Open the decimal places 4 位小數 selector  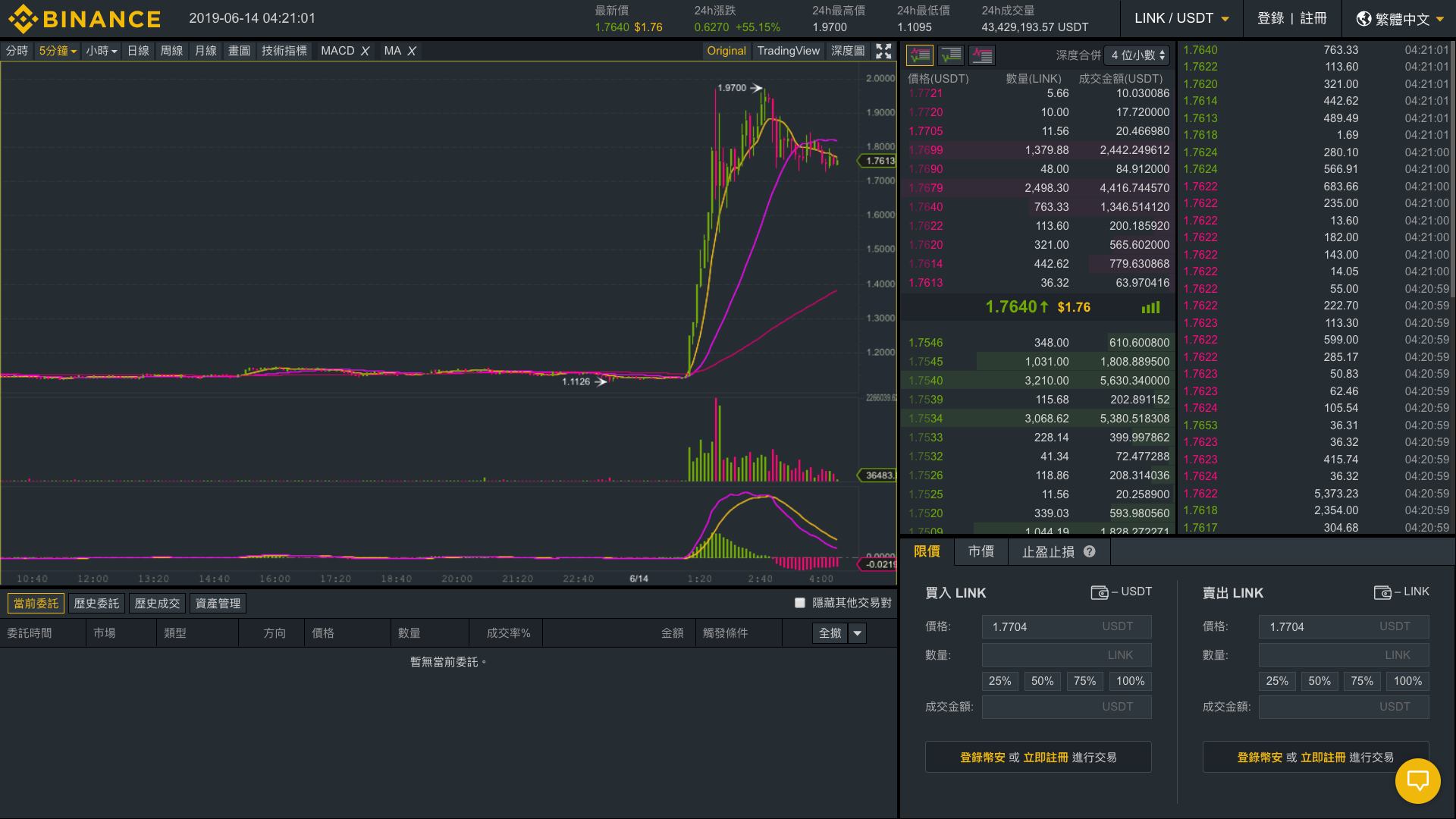click(1137, 55)
